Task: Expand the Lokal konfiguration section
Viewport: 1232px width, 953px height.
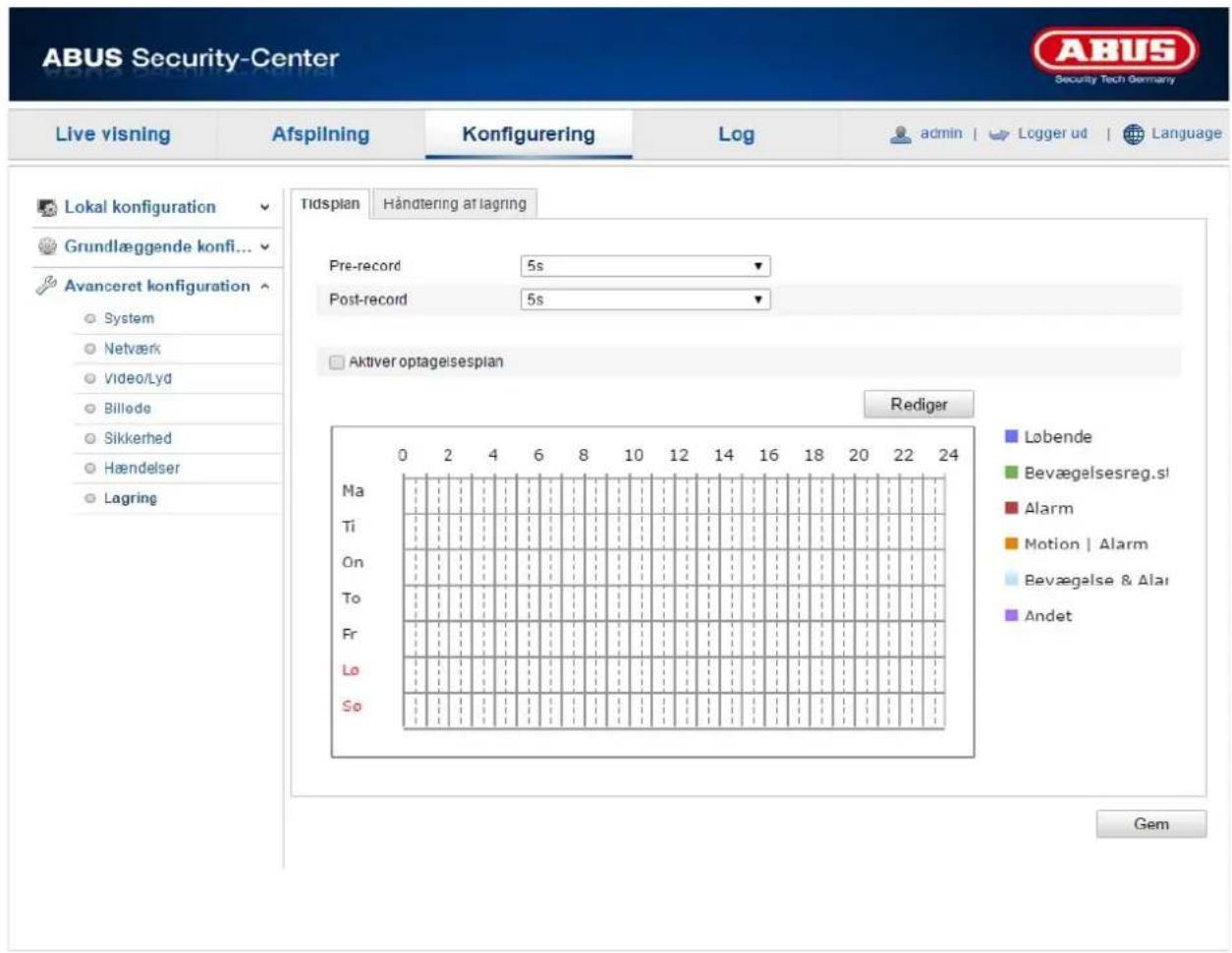Action: click(264, 207)
